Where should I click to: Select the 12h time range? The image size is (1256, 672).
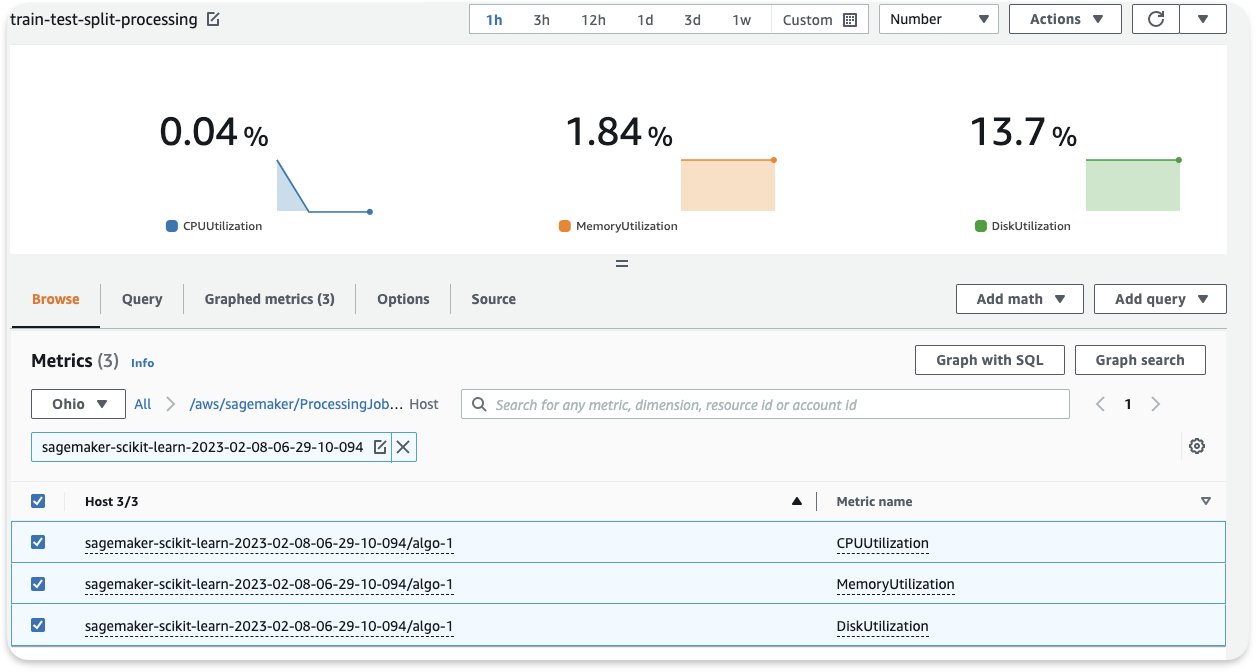(593, 20)
